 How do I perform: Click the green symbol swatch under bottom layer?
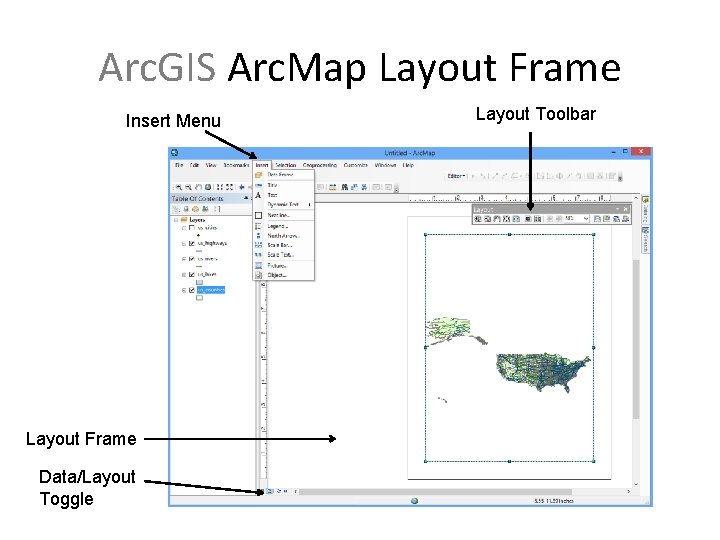pos(199,298)
